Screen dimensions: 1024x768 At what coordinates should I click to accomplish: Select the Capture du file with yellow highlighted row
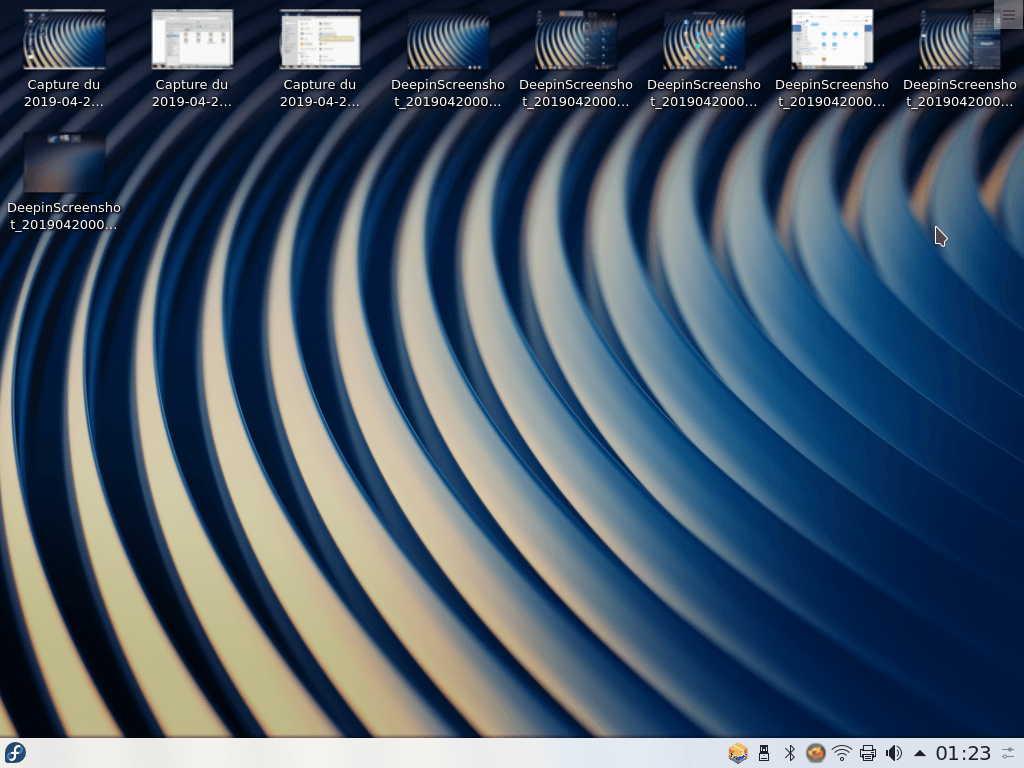click(x=320, y=59)
